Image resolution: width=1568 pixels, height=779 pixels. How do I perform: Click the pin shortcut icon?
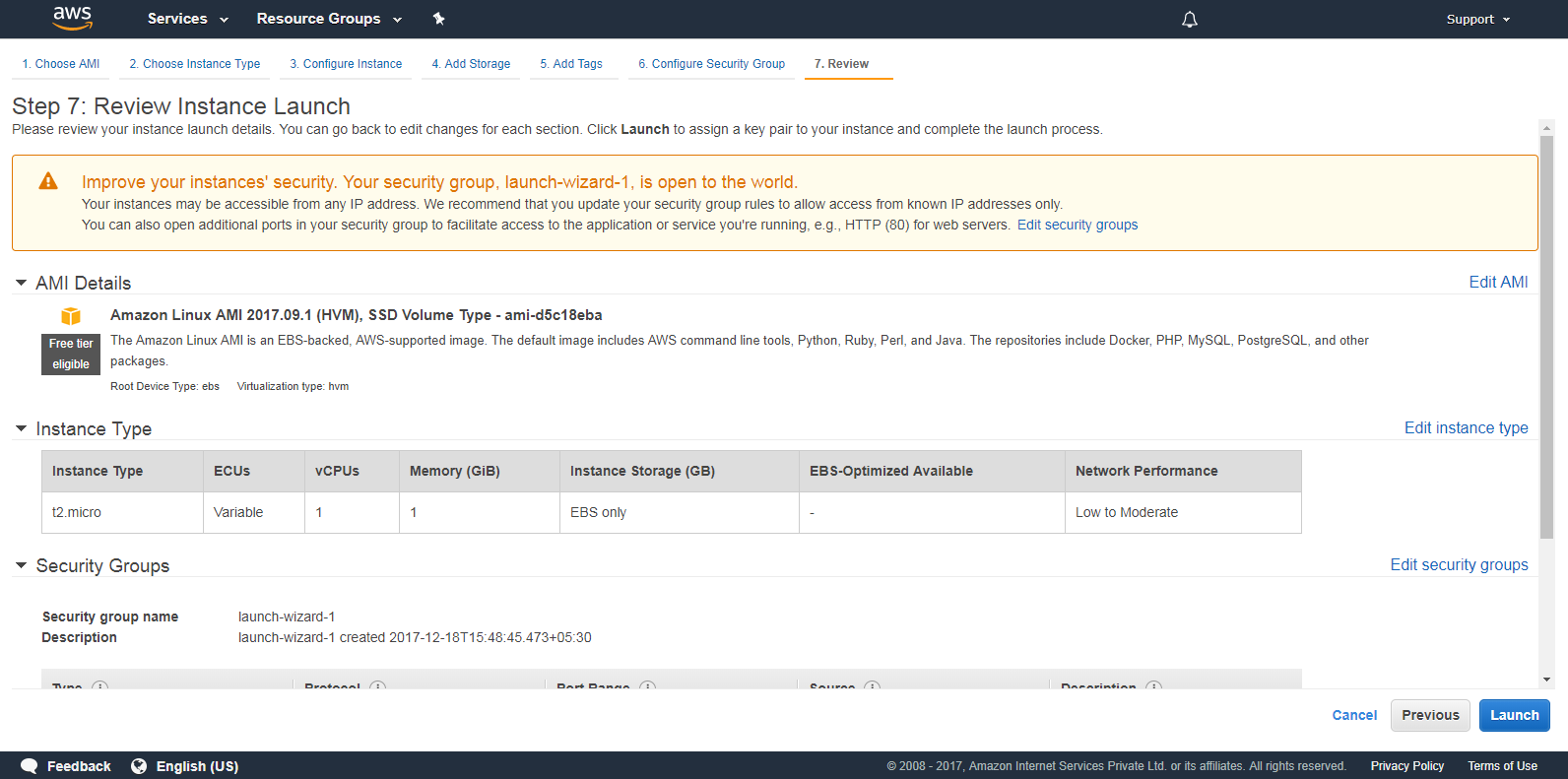439,19
